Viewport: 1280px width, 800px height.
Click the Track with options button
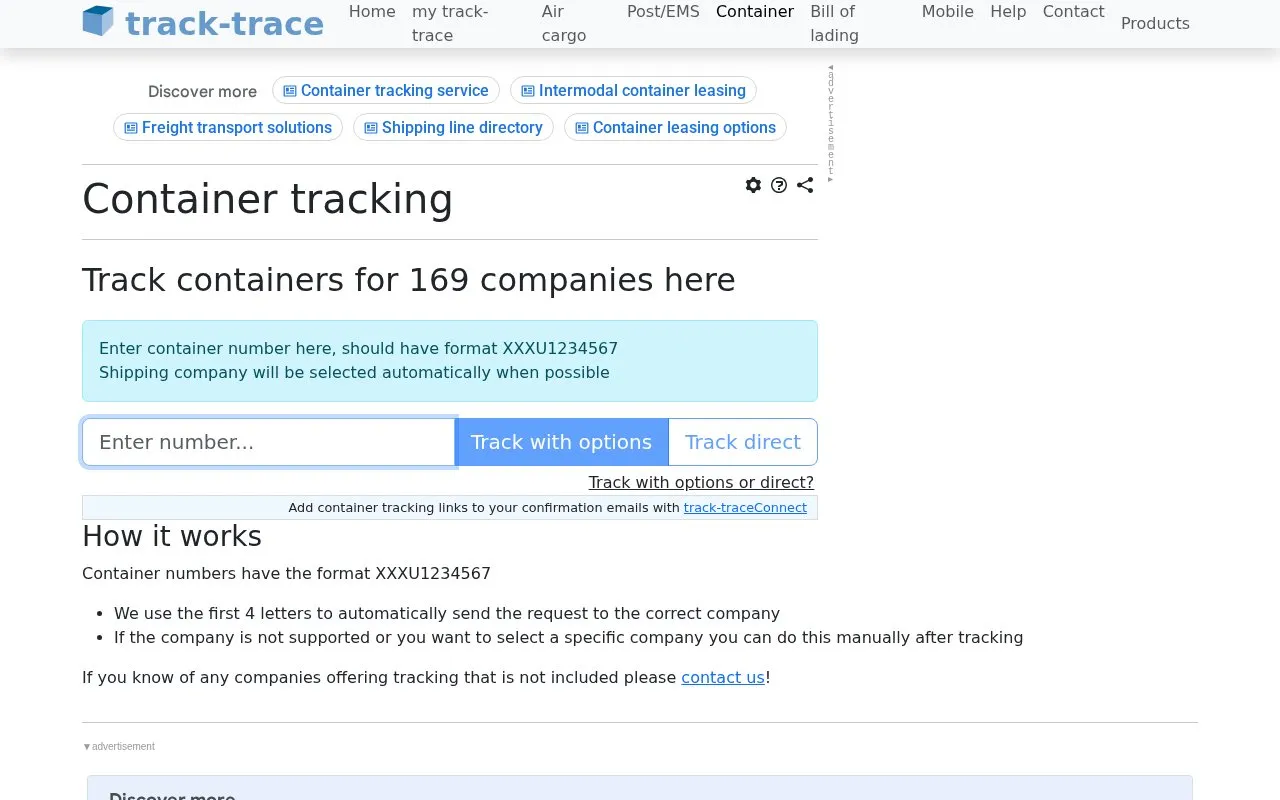[561, 442]
